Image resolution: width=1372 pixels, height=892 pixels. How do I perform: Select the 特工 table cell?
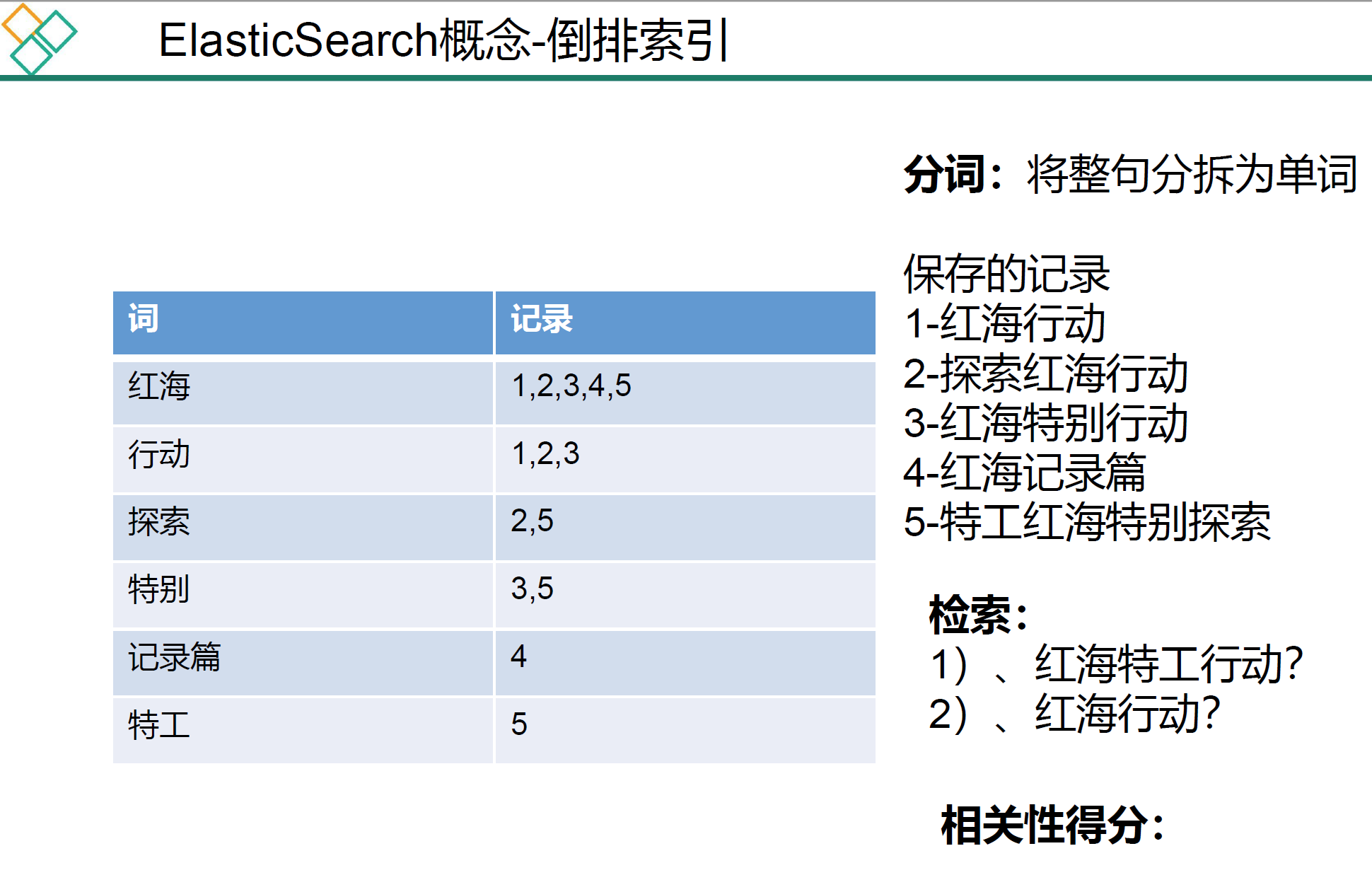(160, 726)
